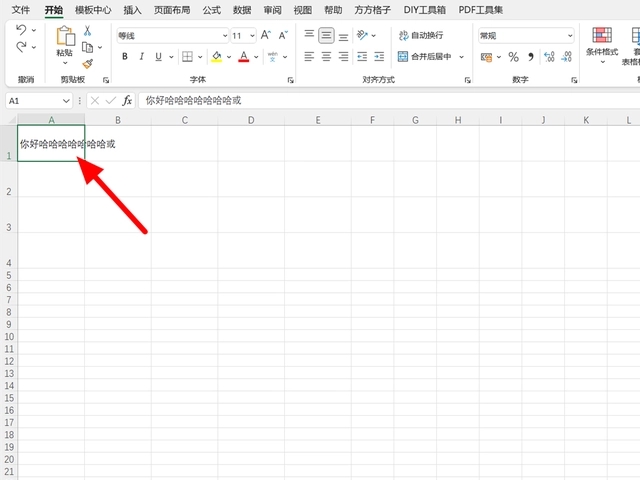Switch to 页面布局 tab
Image resolution: width=640 pixels, height=480 pixels.
tap(172, 10)
